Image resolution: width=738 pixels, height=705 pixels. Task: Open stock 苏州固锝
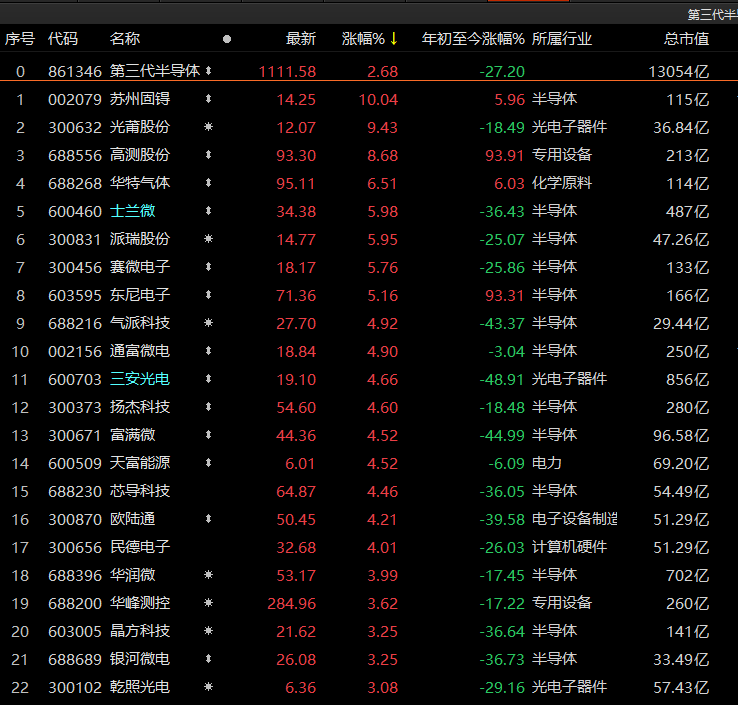coord(140,99)
